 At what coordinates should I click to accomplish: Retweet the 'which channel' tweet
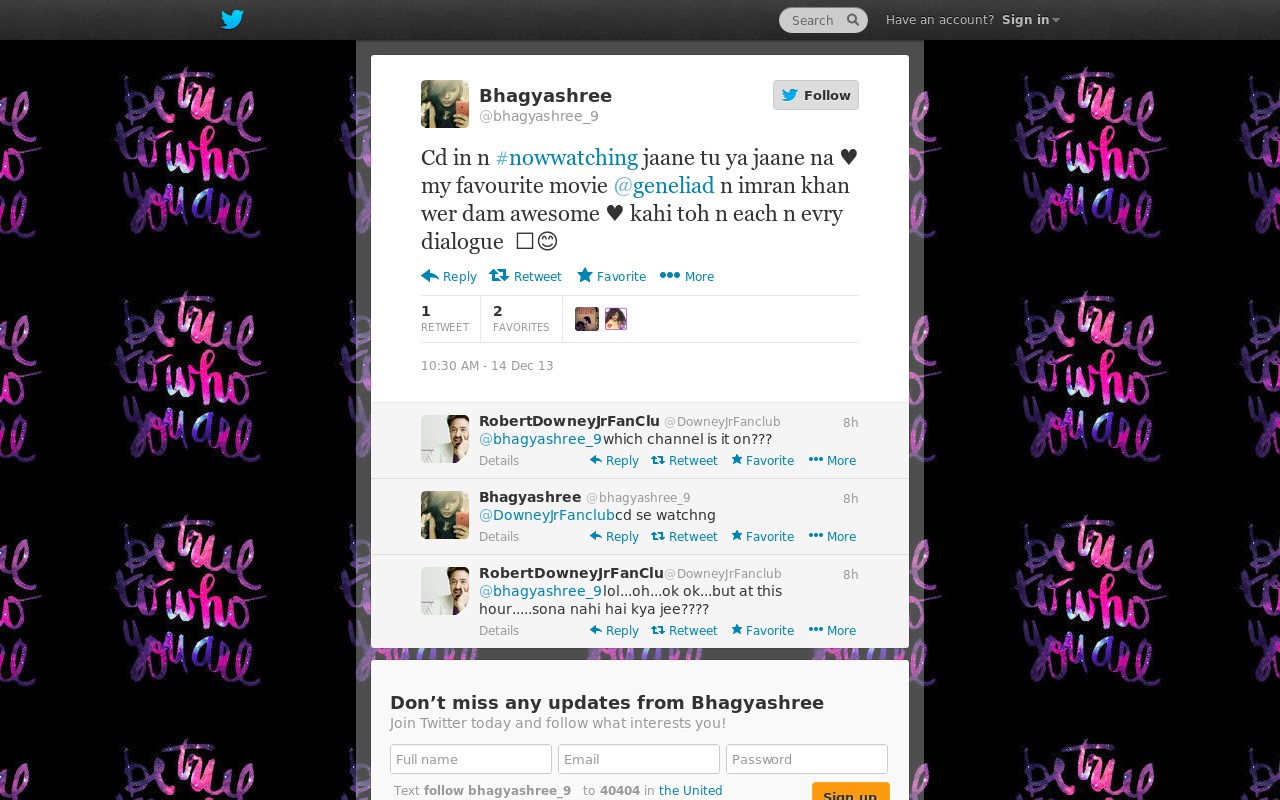(x=684, y=461)
